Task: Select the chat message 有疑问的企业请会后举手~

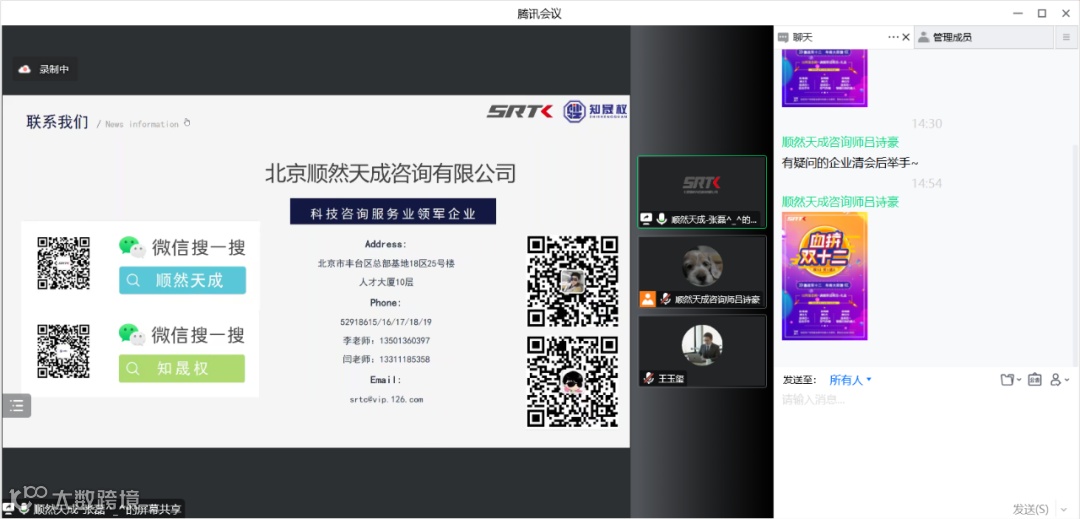Action: point(850,162)
